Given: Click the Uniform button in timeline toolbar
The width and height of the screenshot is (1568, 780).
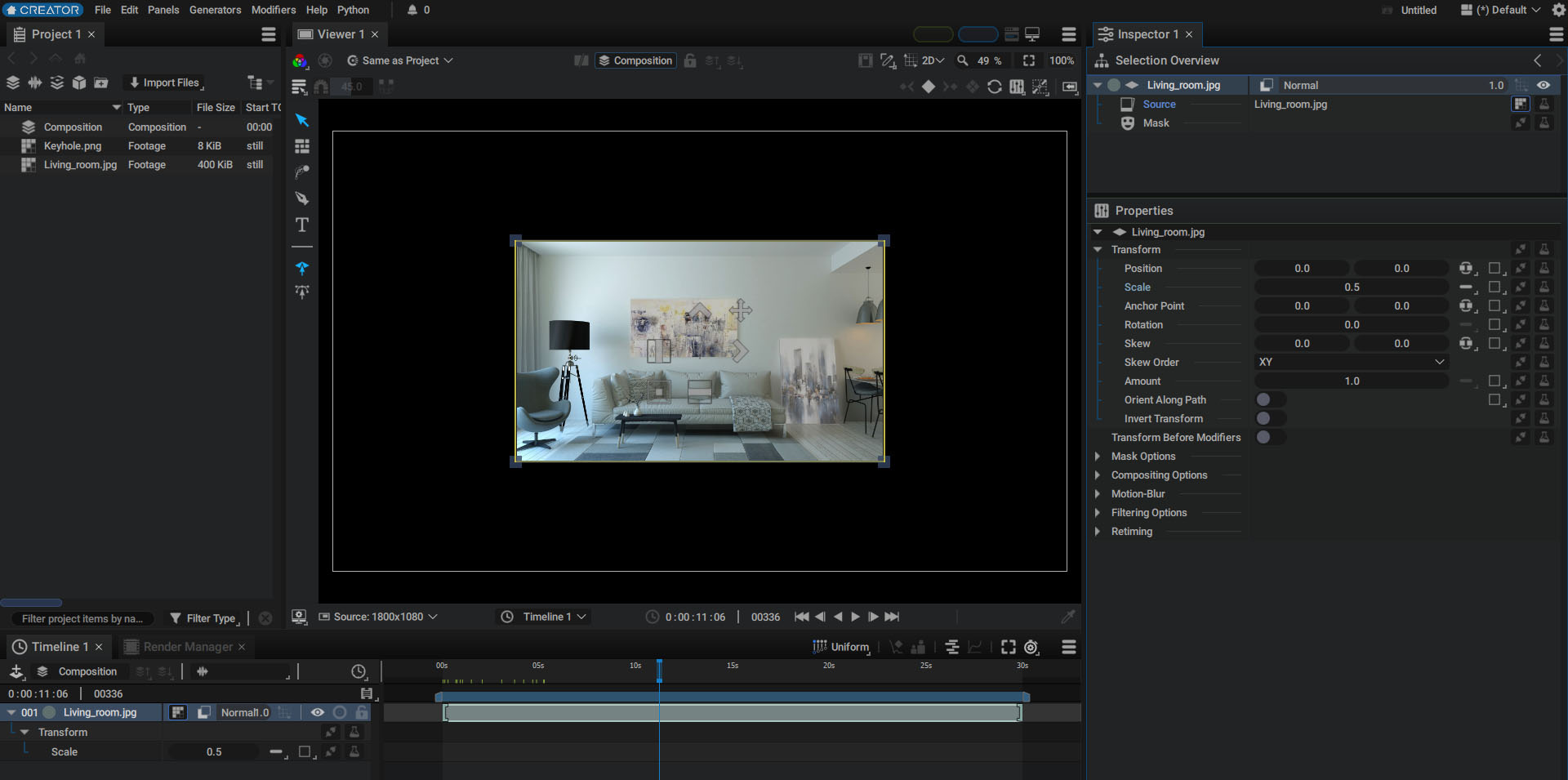Looking at the screenshot, I should (841, 647).
